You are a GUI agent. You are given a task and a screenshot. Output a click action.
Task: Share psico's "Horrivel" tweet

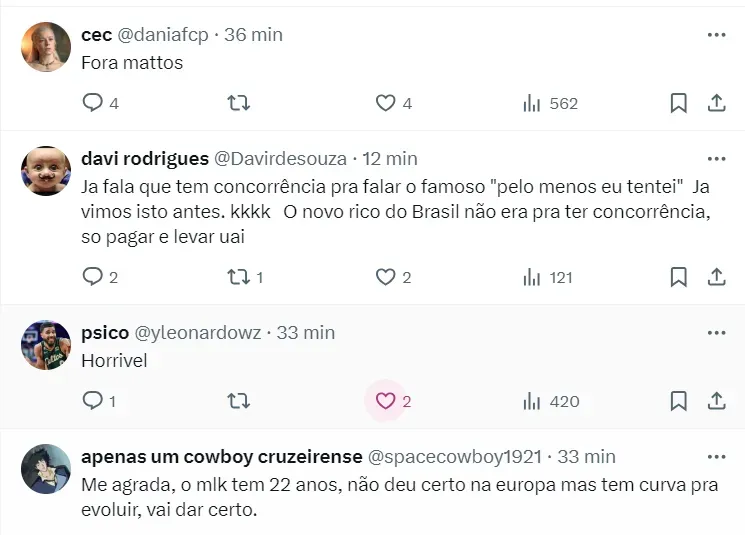coord(716,401)
